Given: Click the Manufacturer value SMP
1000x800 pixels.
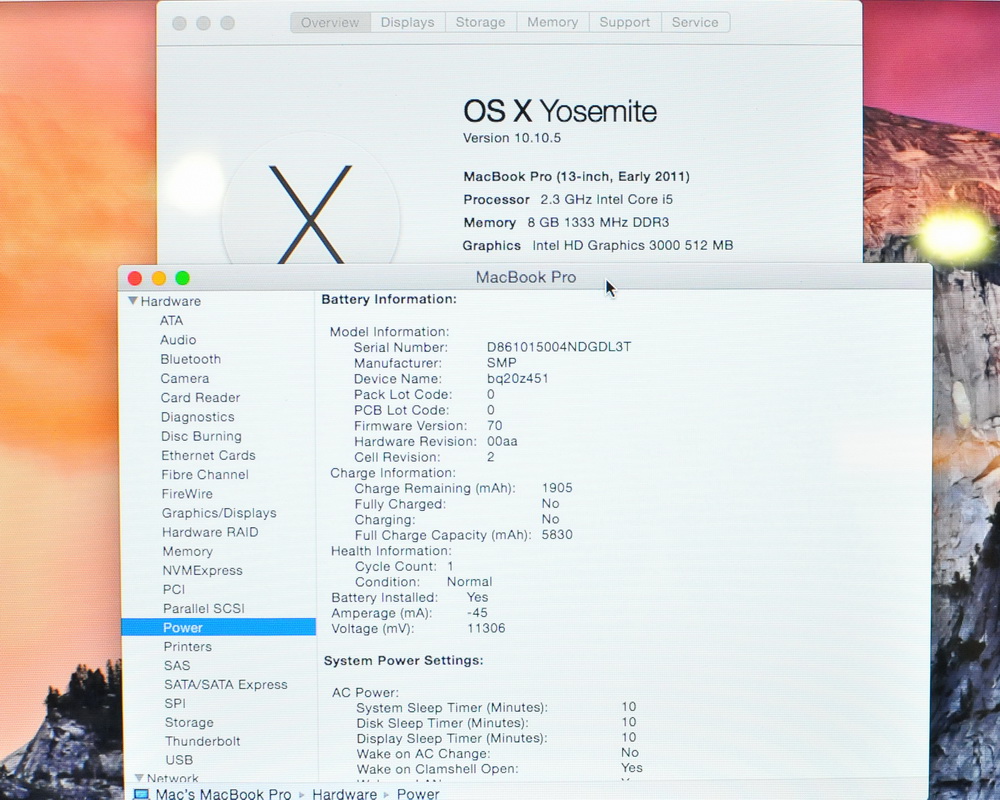Looking at the screenshot, I should click(x=501, y=362).
